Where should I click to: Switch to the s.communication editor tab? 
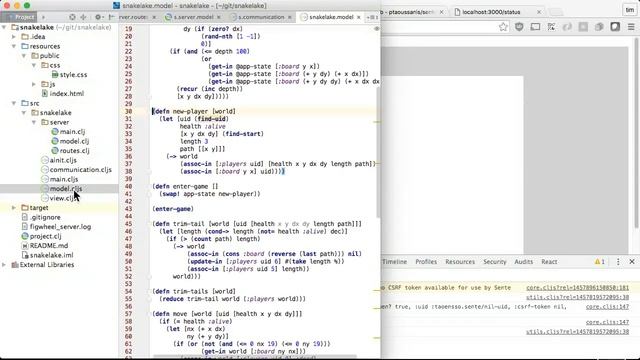[261, 17]
